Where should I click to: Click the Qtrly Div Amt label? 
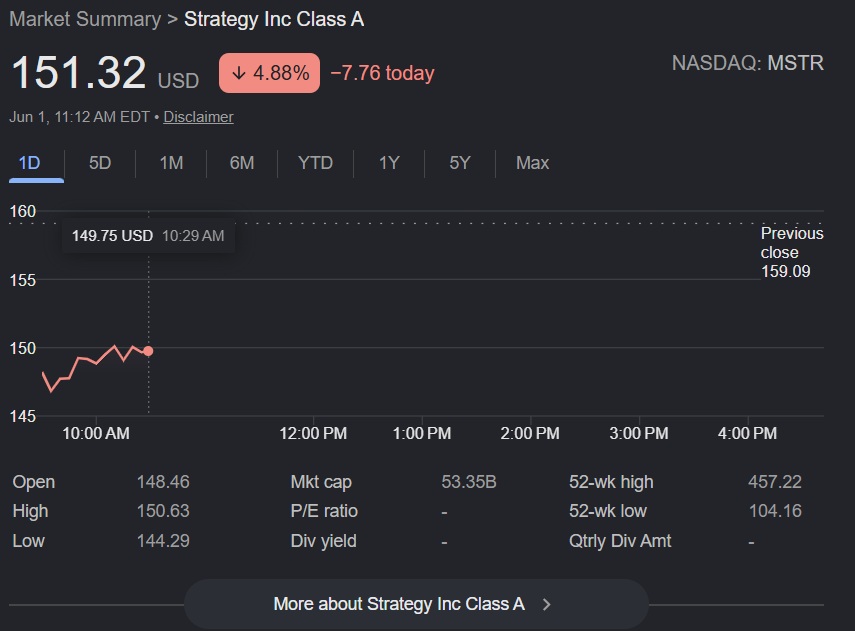(x=620, y=541)
